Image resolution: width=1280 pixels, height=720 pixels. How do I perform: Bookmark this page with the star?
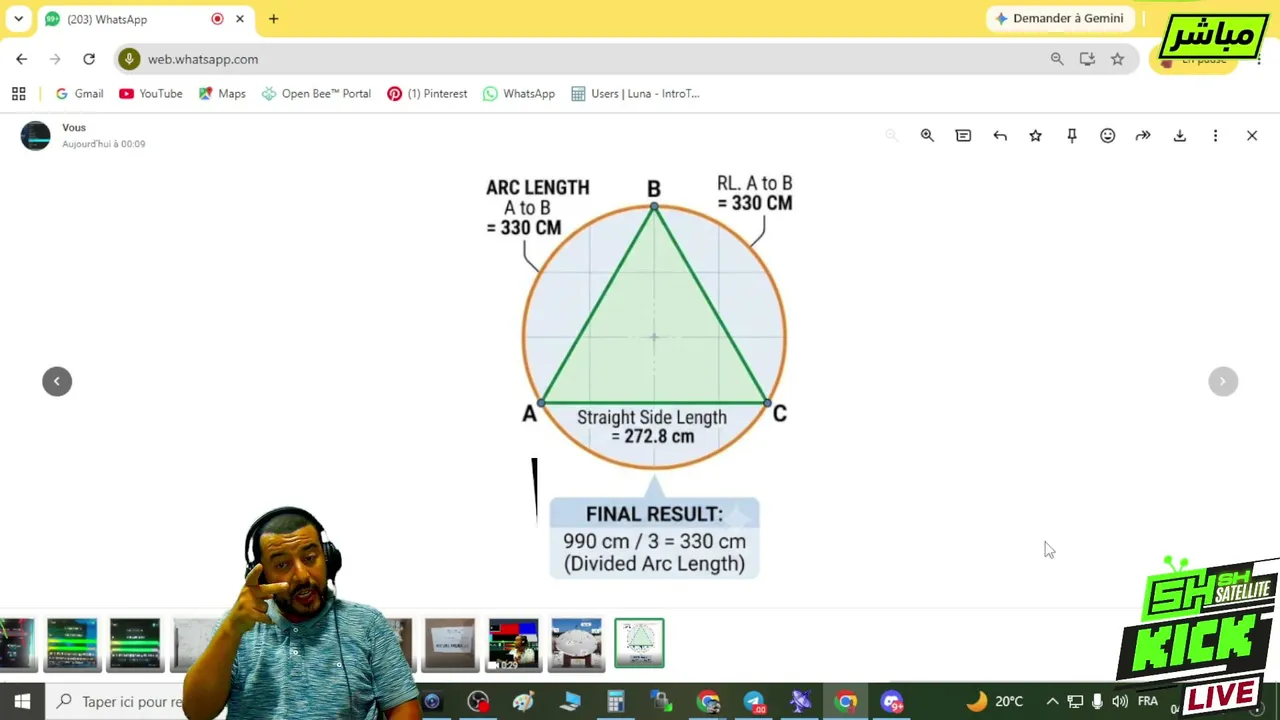click(x=1117, y=59)
